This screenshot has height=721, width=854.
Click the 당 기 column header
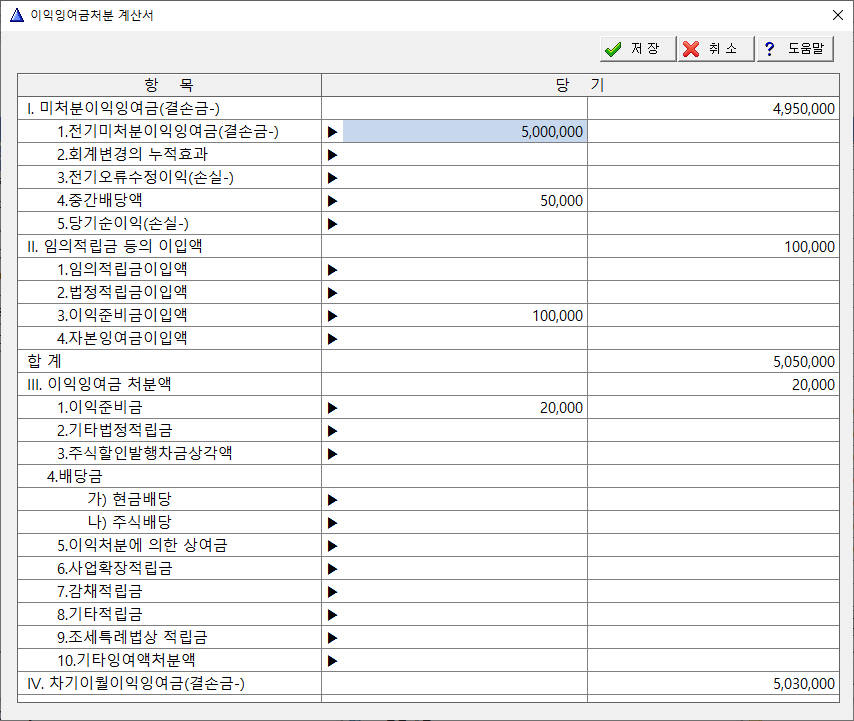pyautogui.click(x=580, y=85)
